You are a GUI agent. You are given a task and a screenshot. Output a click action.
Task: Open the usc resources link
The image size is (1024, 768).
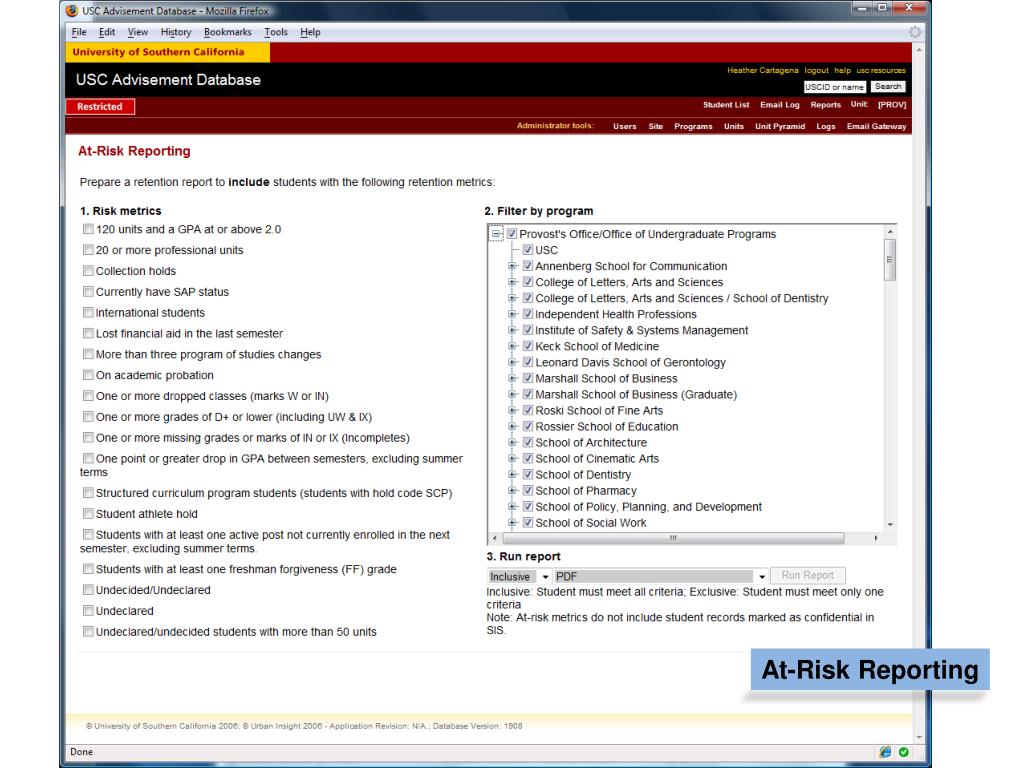pyautogui.click(x=881, y=71)
